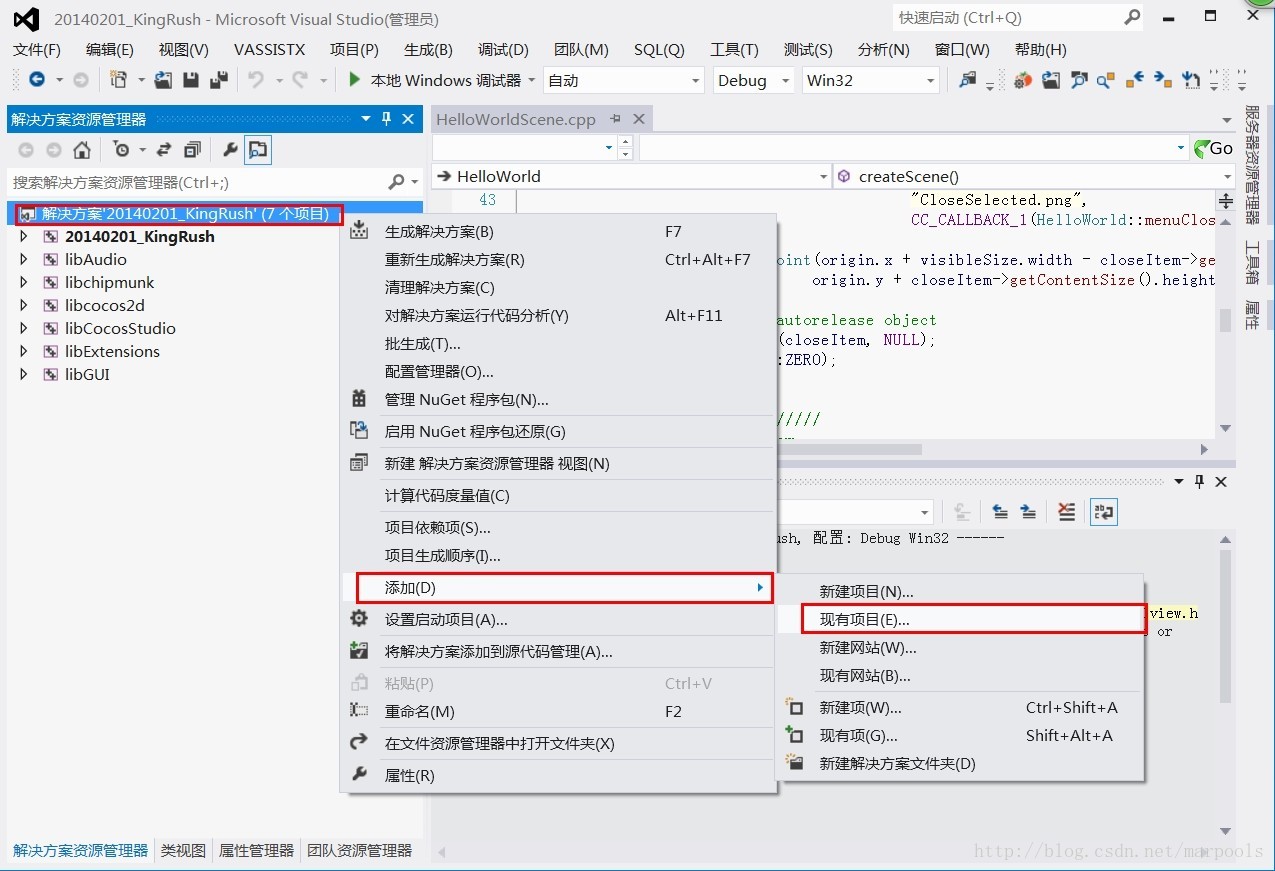
Task: Open the createScene() member dropdown
Action: click(x=1035, y=176)
